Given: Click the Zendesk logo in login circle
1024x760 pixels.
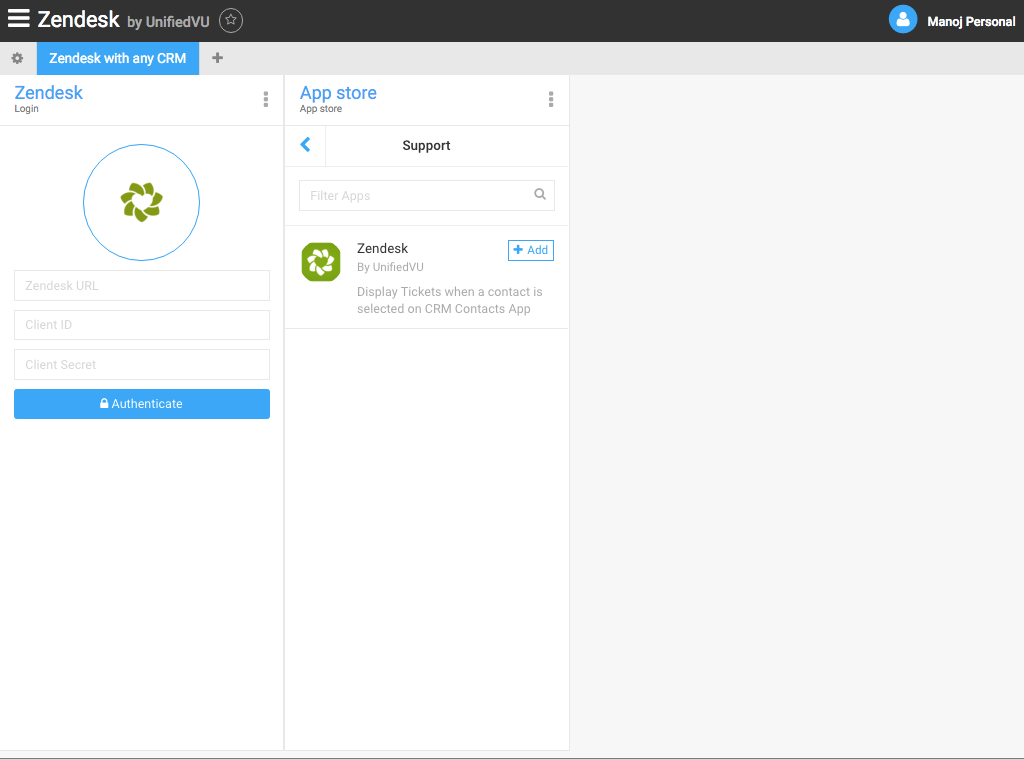Looking at the screenshot, I should click(x=141, y=203).
